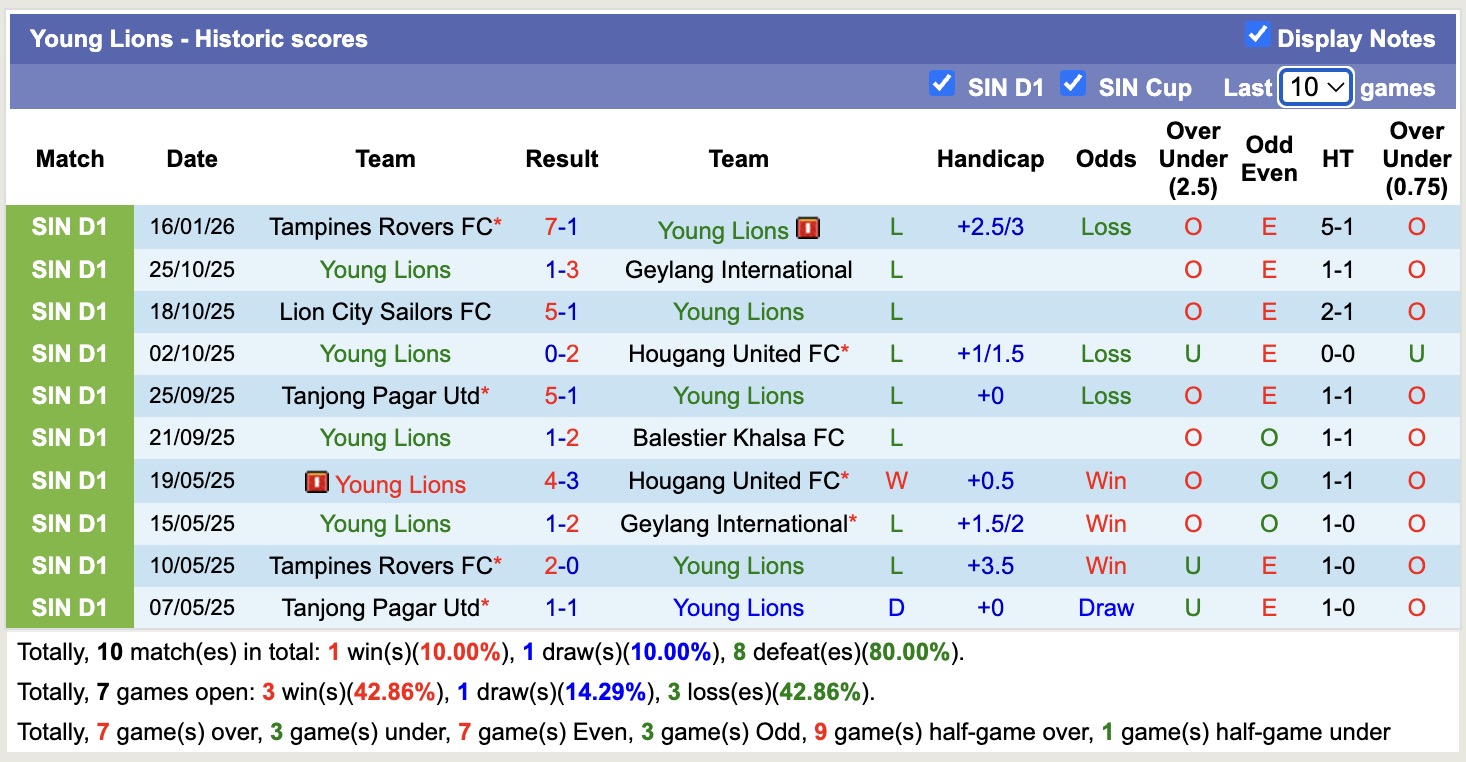Click the green SIN D1 badge in the top row
This screenshot has height=762, width=1466.
point(70,227)
